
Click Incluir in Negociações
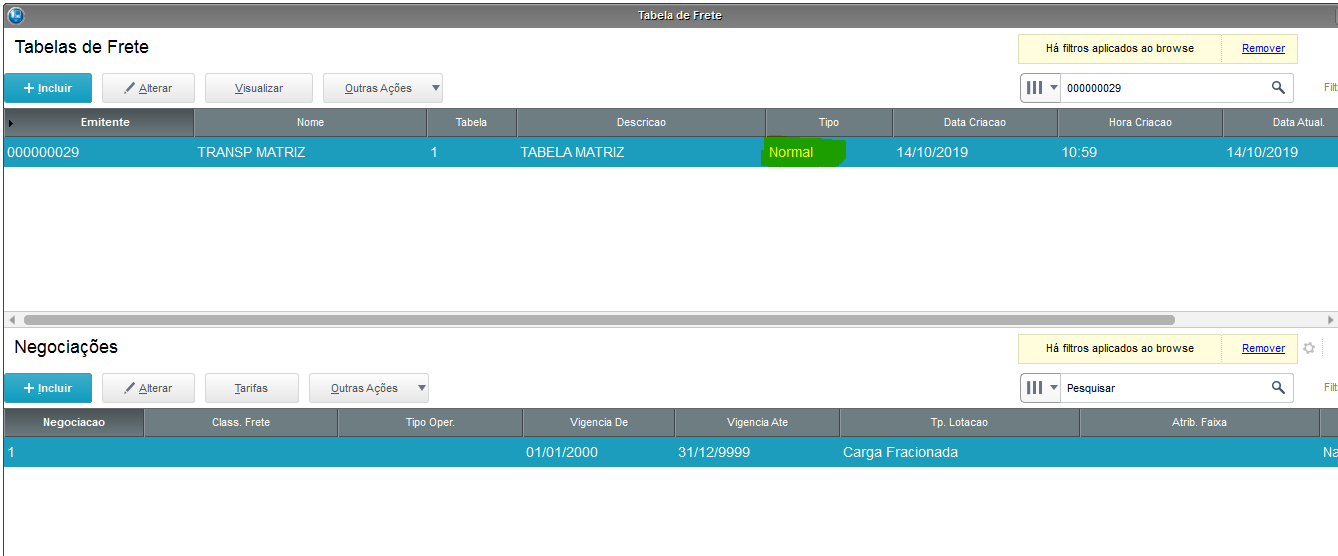click(48, 388)
